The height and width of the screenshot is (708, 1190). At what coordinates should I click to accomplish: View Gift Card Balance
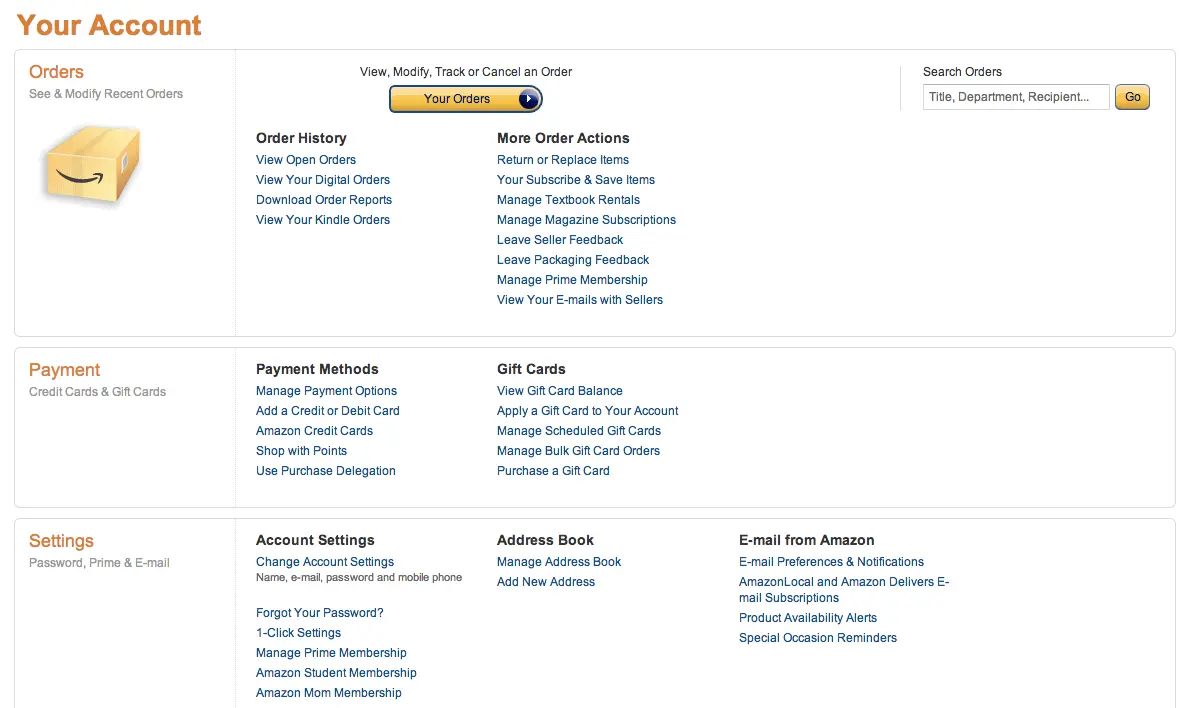[559, 390]
